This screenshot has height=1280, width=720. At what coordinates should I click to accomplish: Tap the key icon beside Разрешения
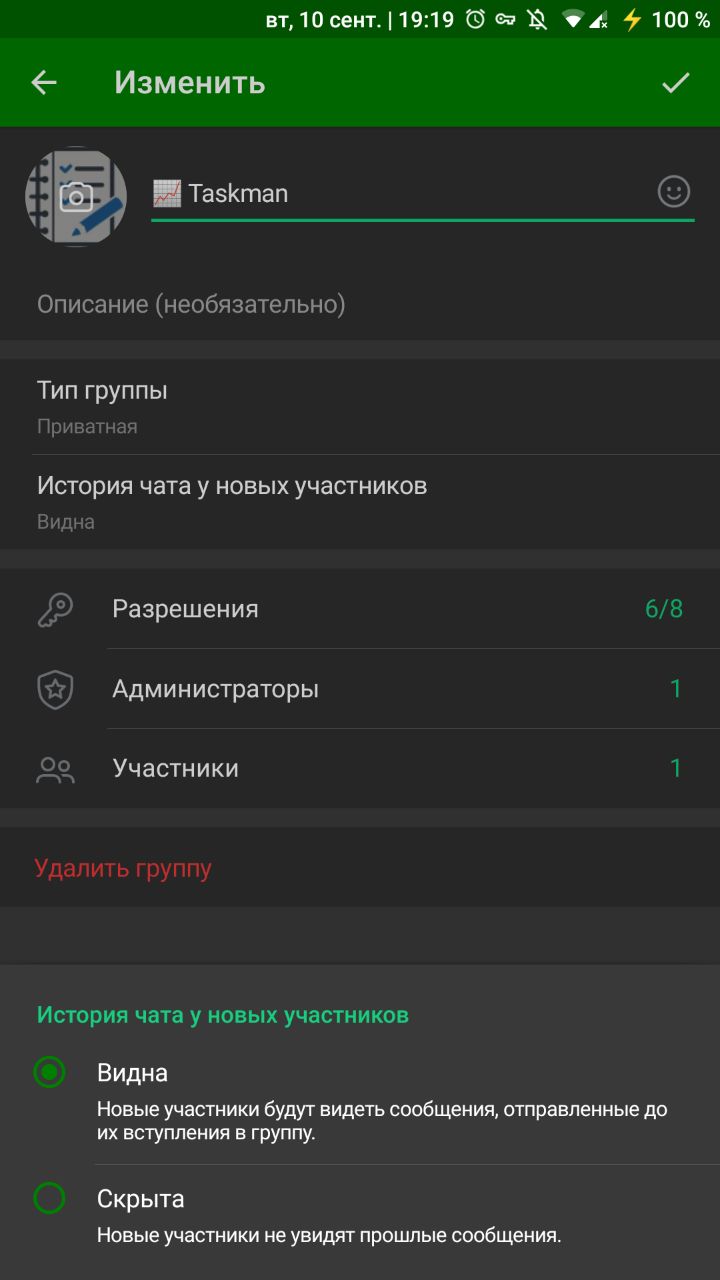pos(55,609)
